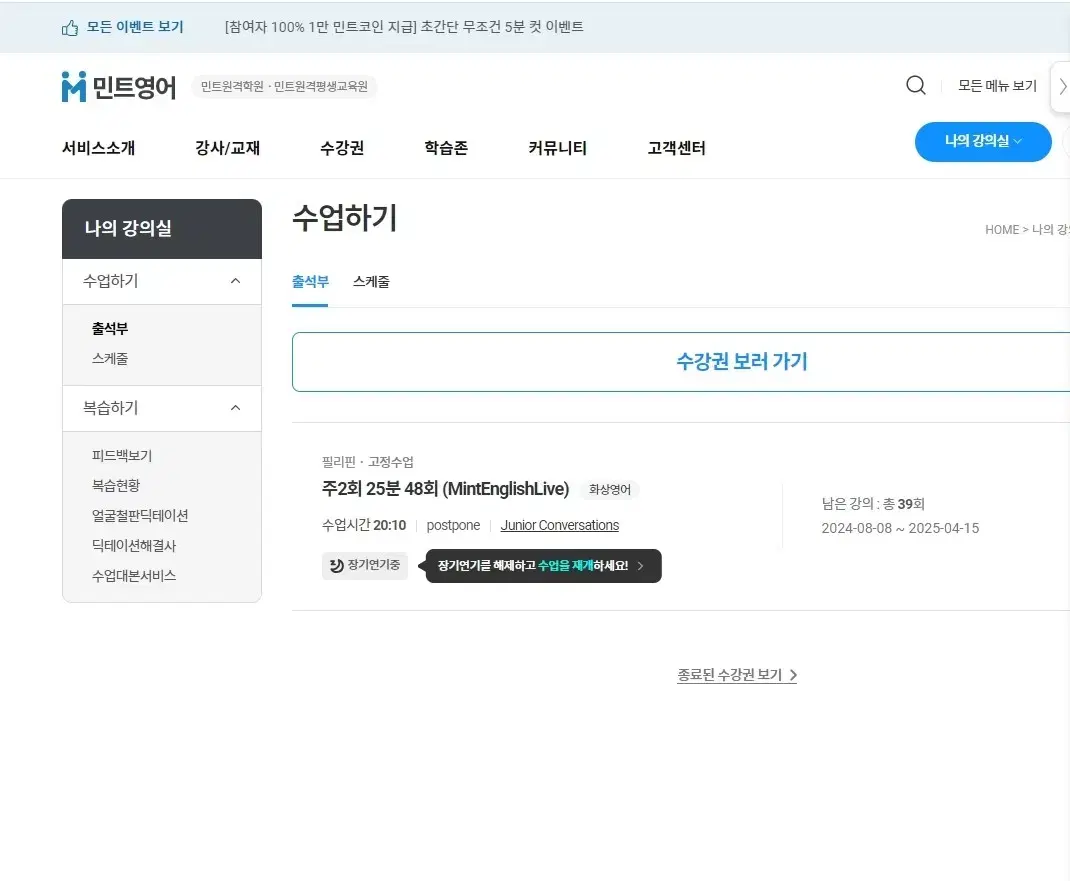Click the arrow on 수업을 재개하세요 tooltip
This screenshot has width=1070, height=881.
(640, 566)
